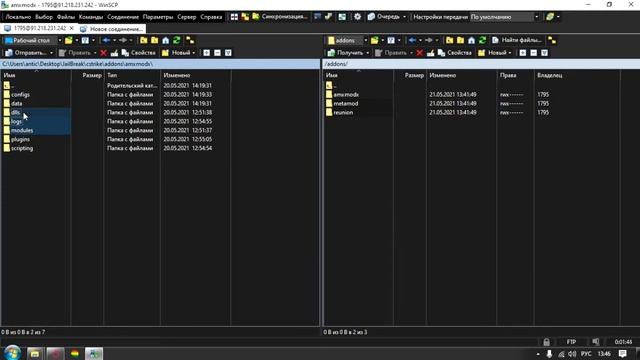Click the Получить download button
Image resolution: width=640 pixels, height=360 pixels.
[x=345, y=53]
